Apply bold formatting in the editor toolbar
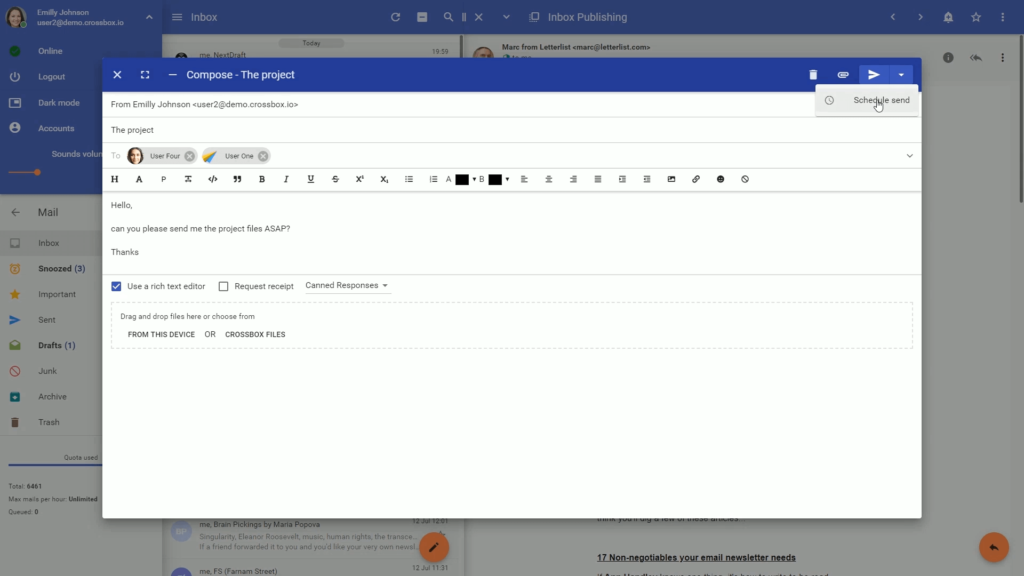Screen dimensions: 1024x576 tap(262, 179)
